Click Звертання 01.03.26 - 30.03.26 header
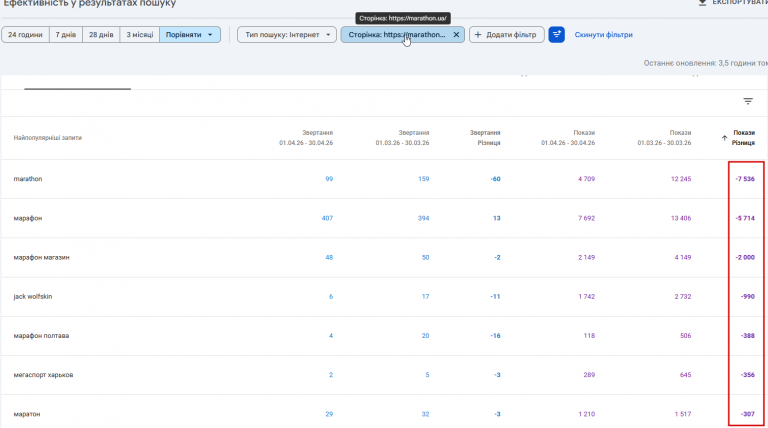Screen dimensions: 768x428 point(403,138)
